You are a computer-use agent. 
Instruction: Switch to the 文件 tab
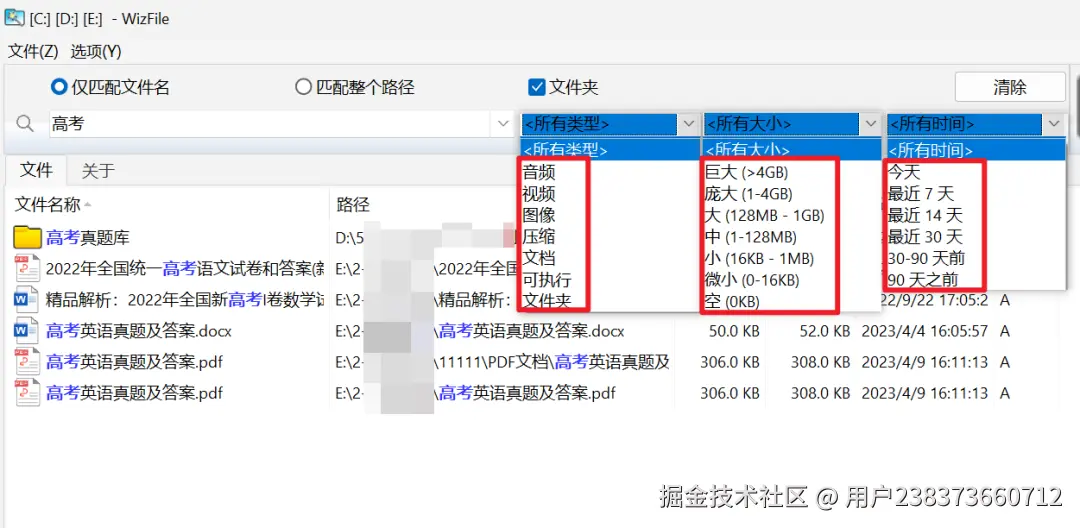[36, 170]
